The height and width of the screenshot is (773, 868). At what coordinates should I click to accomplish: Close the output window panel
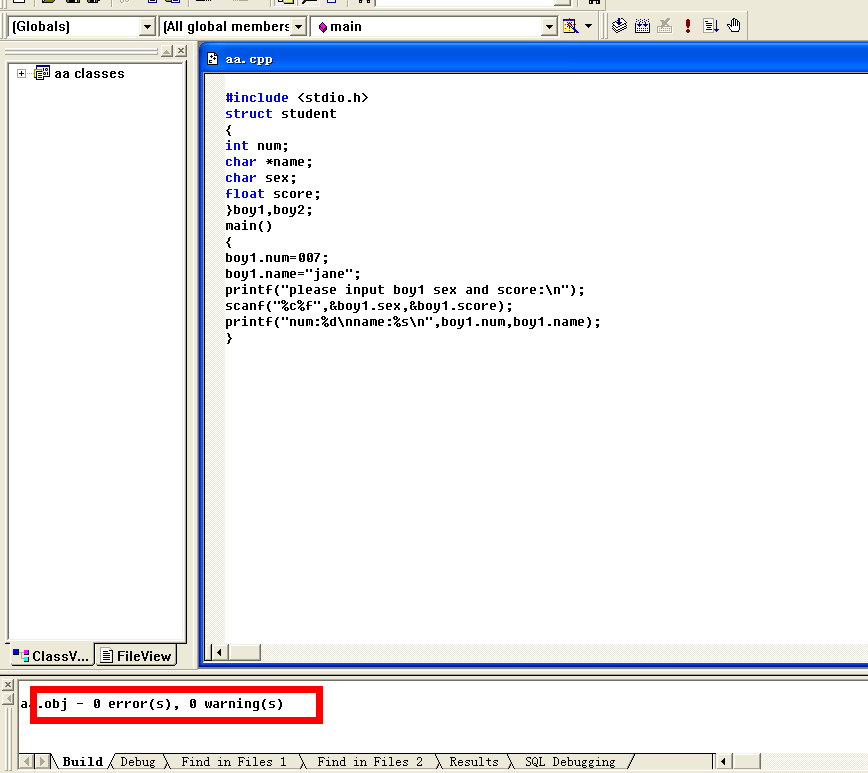click(8, 685)
